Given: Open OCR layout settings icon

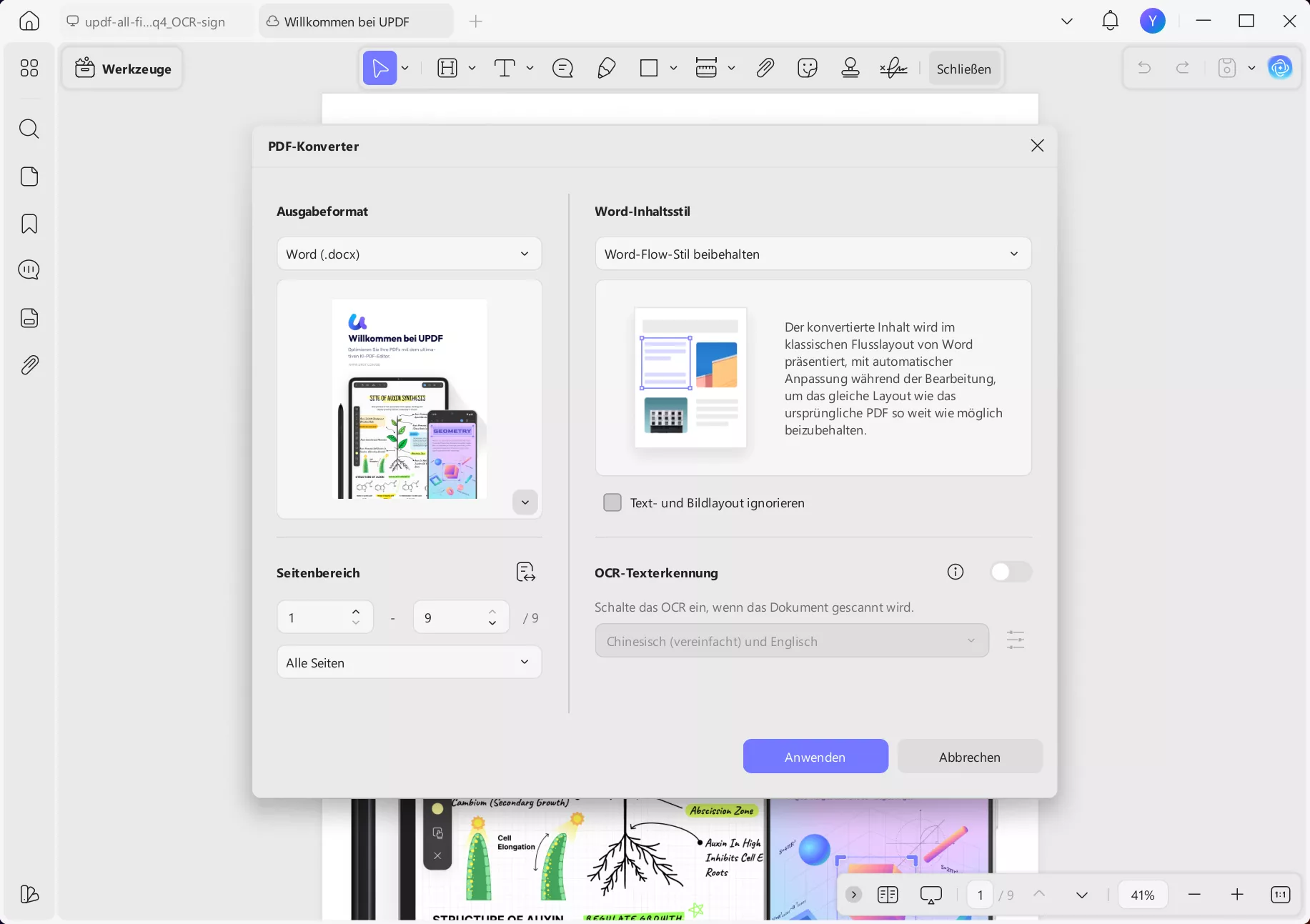Looking at the screenshot, I should click(1016, 640).
